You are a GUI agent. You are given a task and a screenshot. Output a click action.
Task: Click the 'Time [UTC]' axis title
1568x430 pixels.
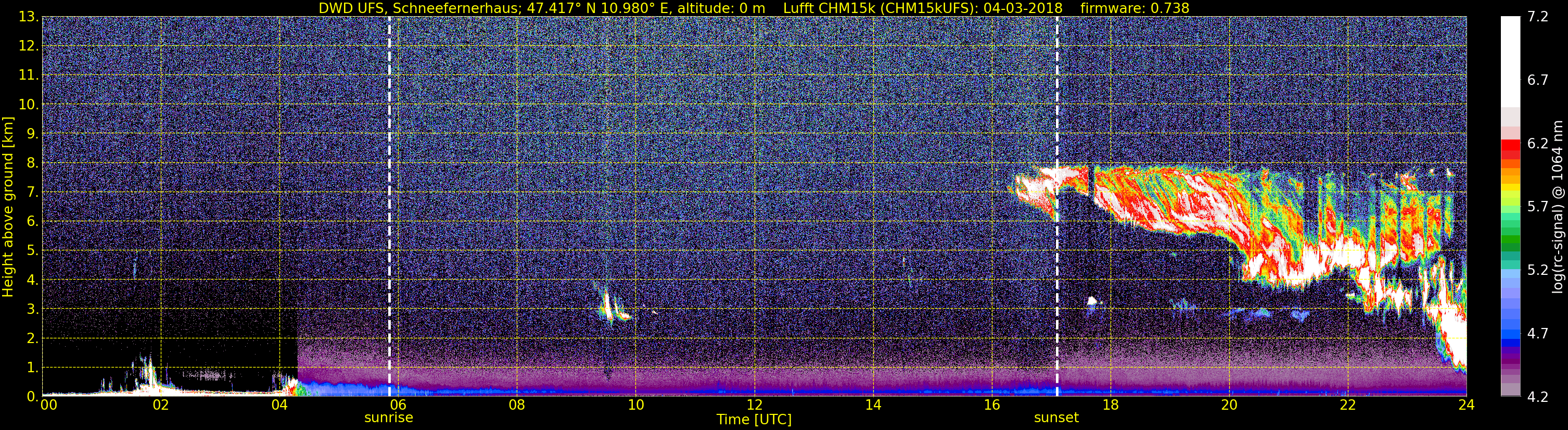point(754,420)
